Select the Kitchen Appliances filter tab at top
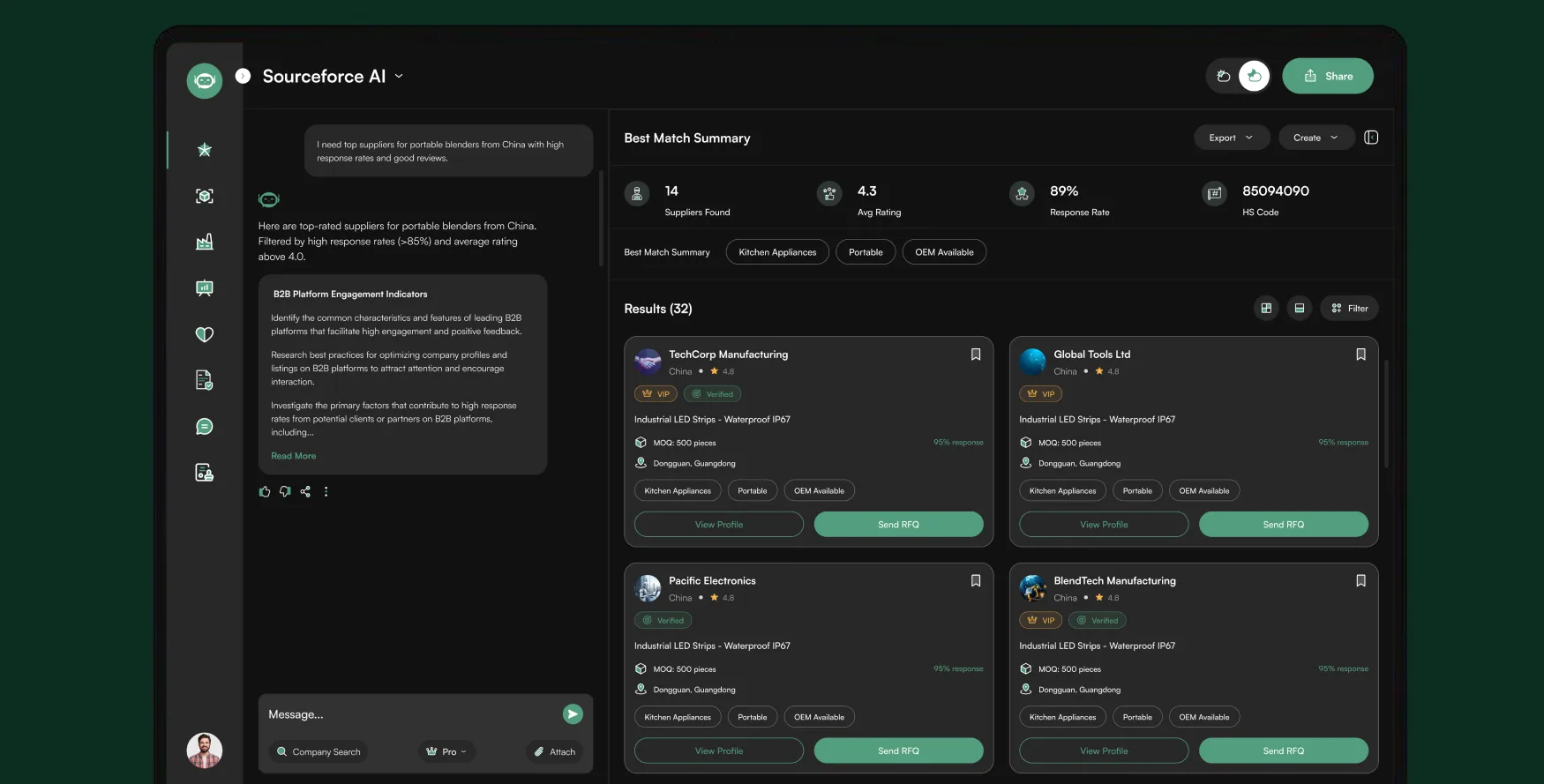The height and width of the screenshot is (784, 1544). [x=777, y=252]
